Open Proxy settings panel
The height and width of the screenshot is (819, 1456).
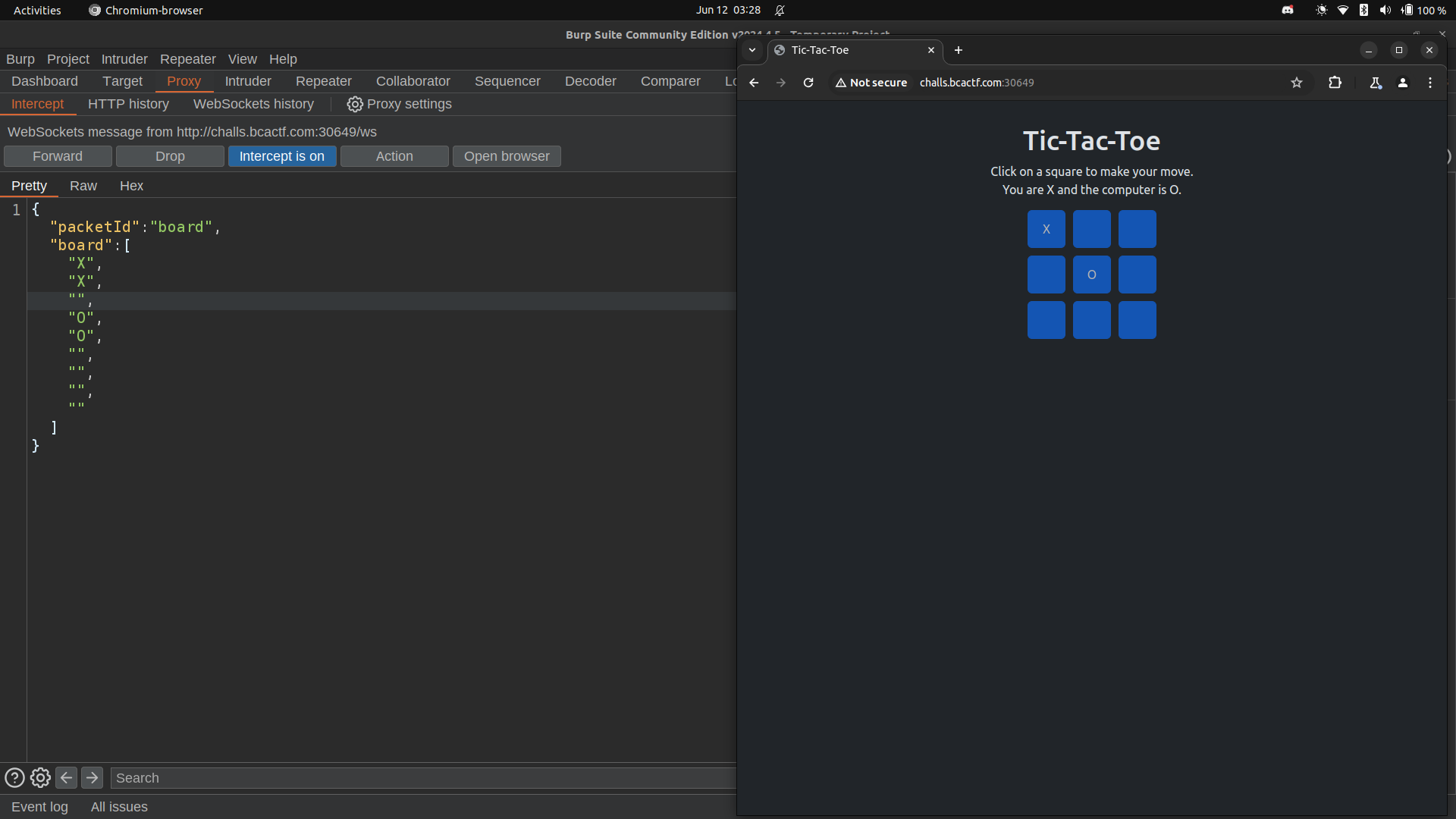(x=399, y=103)
